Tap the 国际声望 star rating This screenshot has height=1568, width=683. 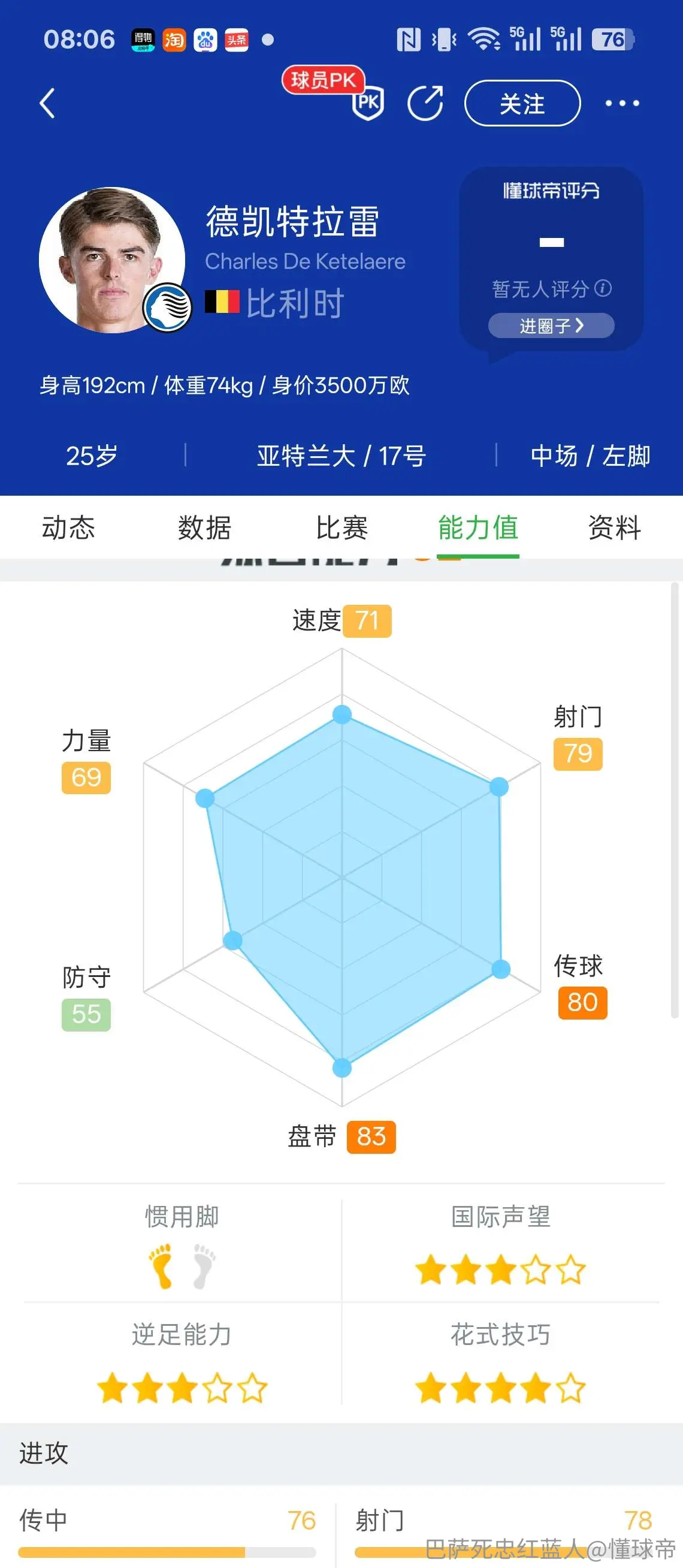coord(500,1270)
